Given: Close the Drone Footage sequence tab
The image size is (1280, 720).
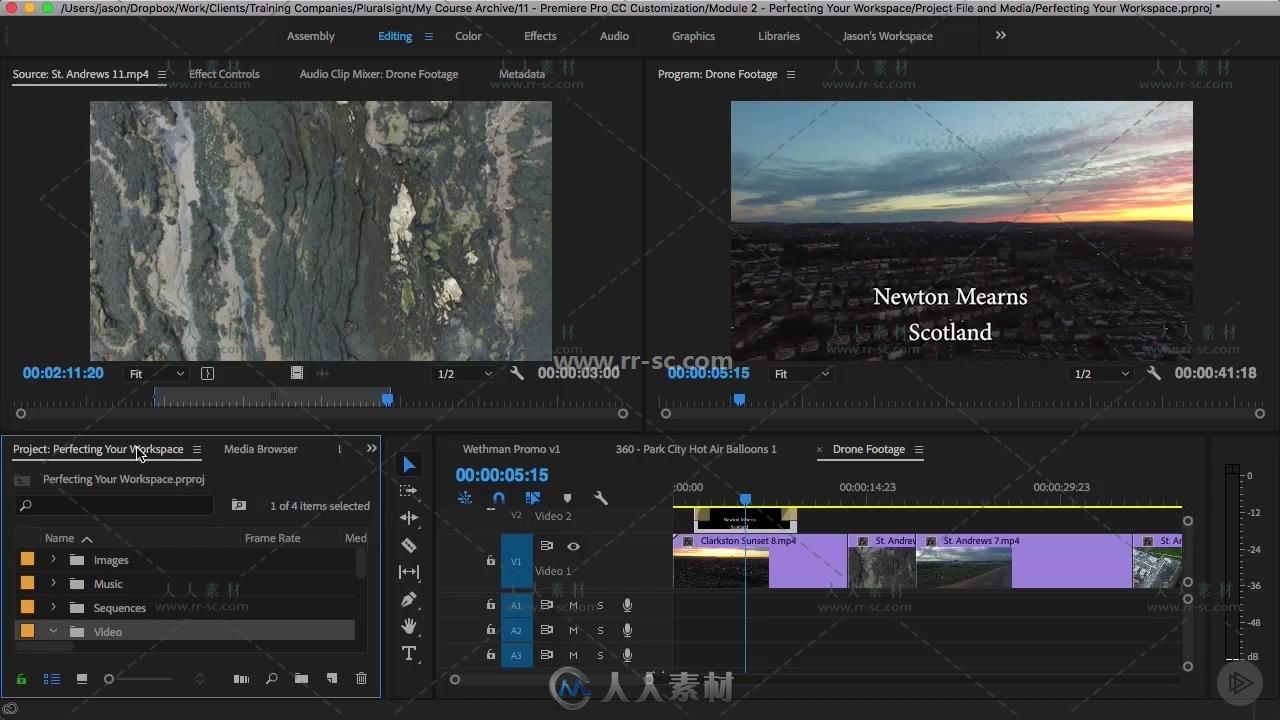Looking at the screenshot, I should (x=820, y=449).
